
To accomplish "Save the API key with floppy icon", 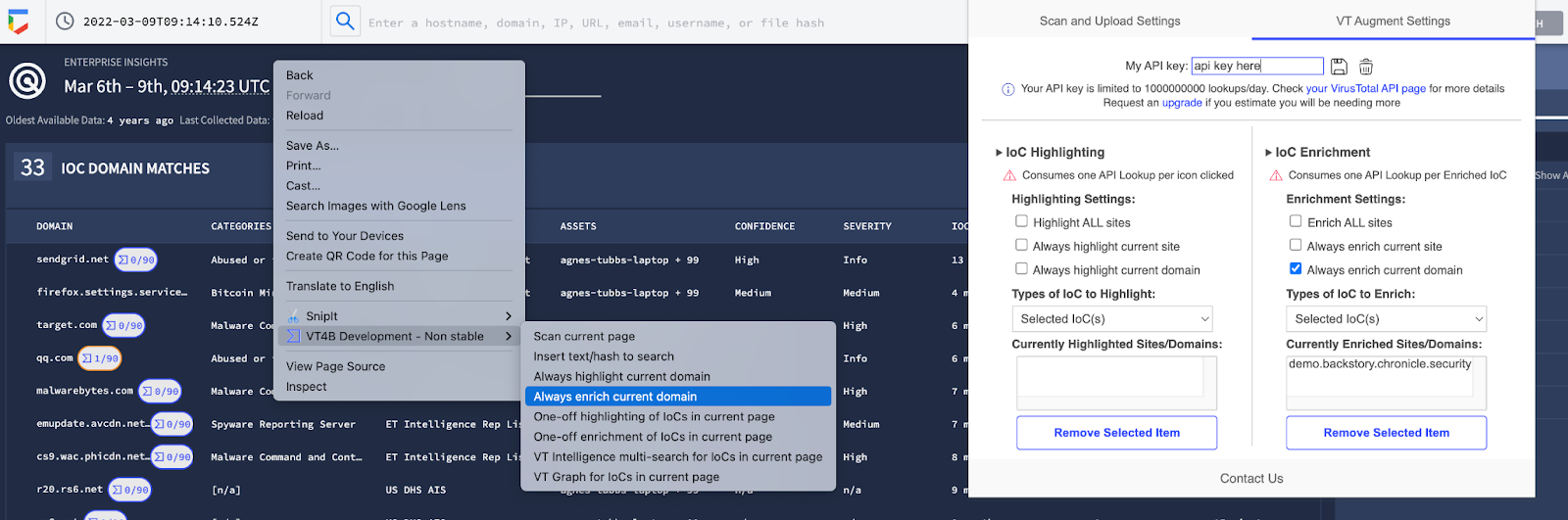I will point(1340,67).
